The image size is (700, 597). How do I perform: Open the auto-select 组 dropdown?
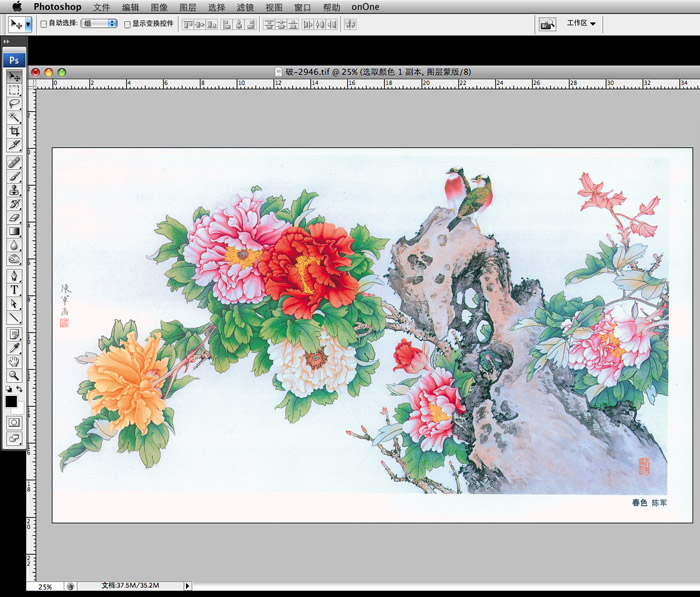pos(99,24)
